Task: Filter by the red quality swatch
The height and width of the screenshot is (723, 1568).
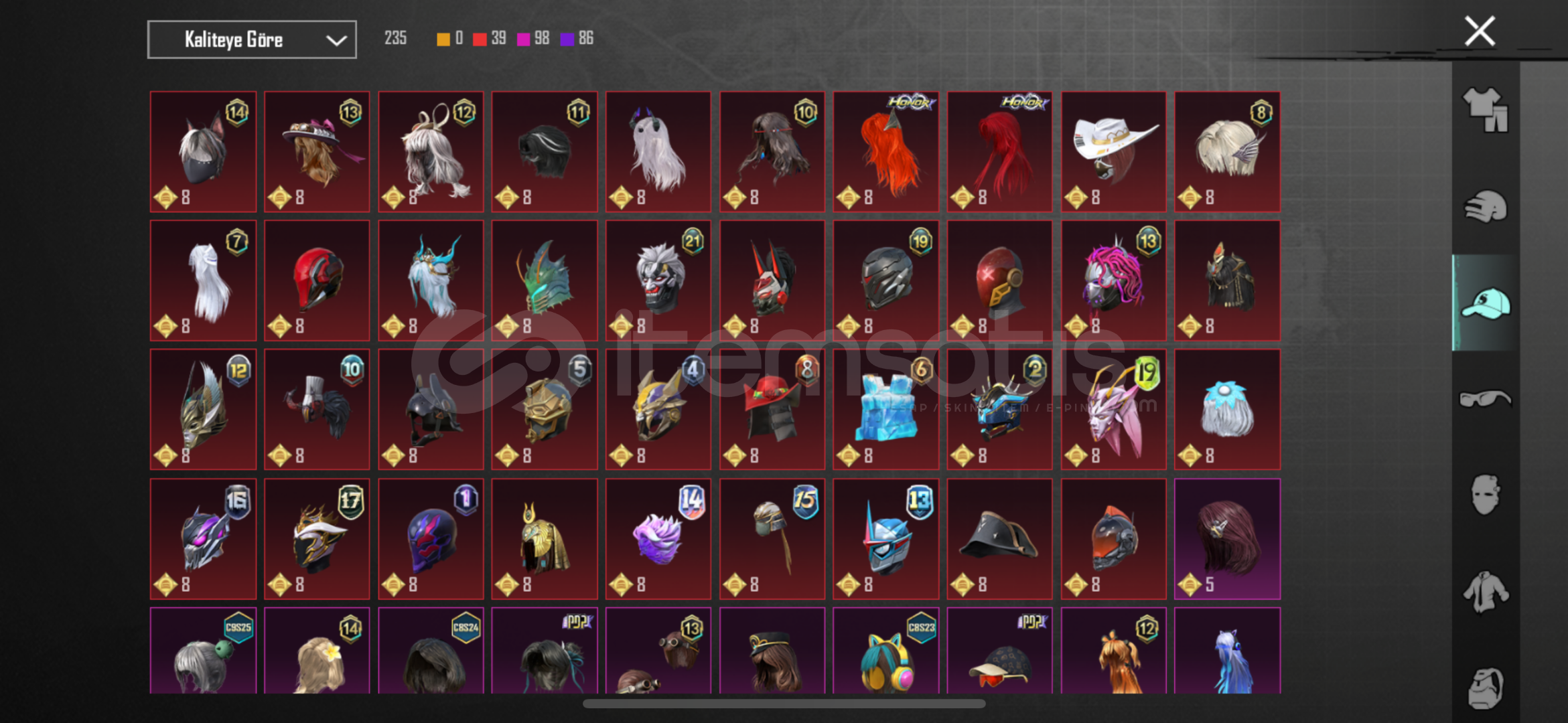Action: point(479,39)
